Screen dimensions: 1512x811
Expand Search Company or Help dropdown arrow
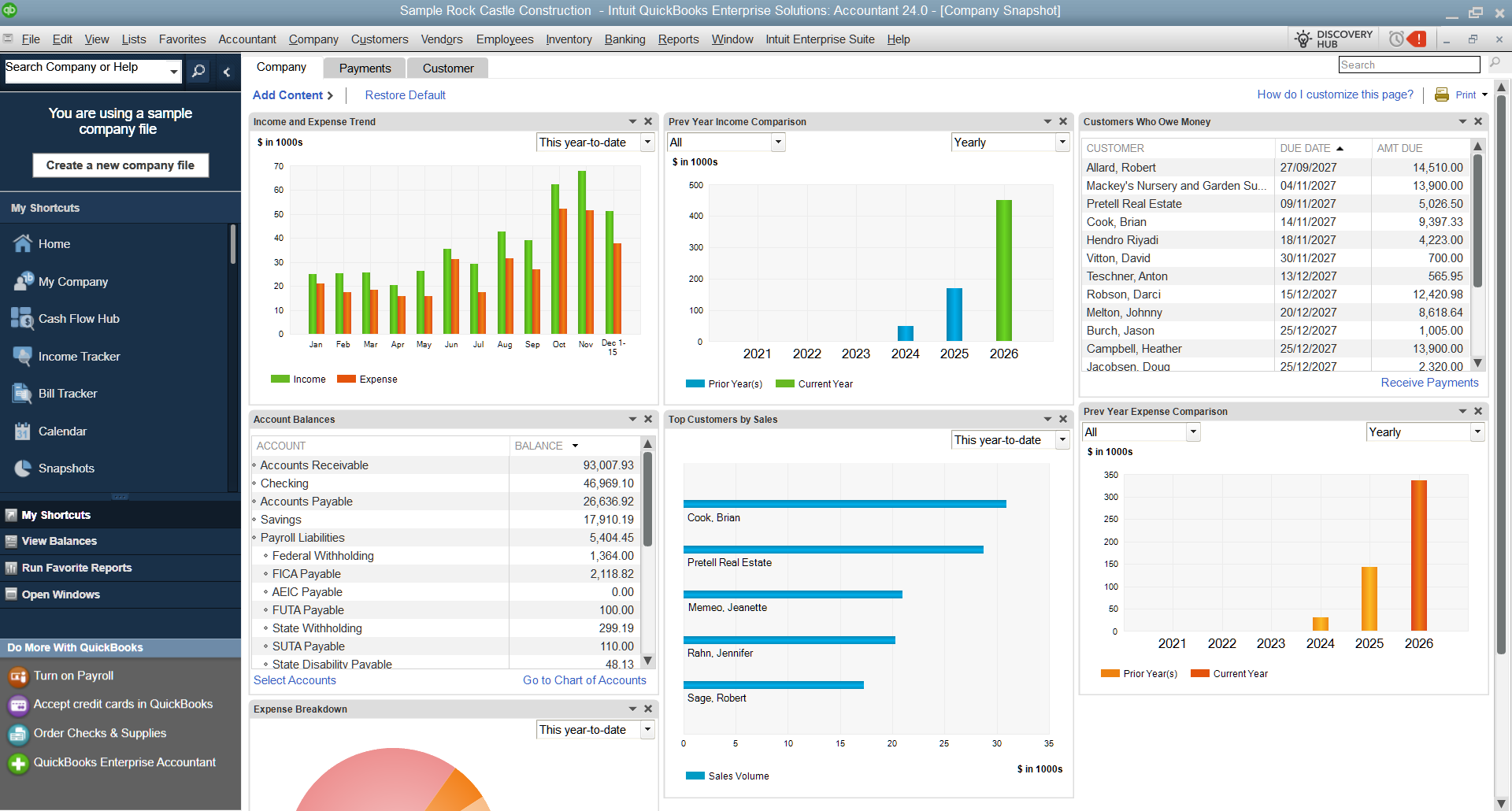coord(173,72)
